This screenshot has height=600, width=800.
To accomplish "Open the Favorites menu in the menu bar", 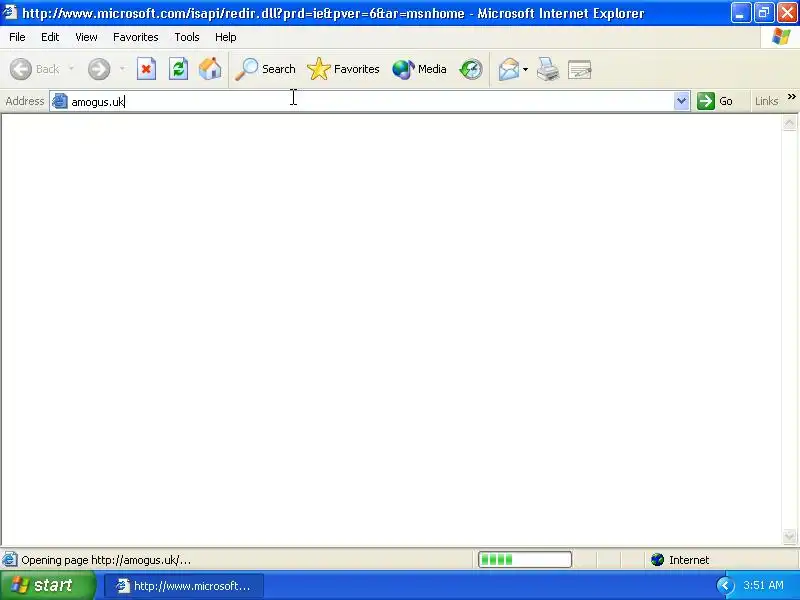I will click(136, 37).
